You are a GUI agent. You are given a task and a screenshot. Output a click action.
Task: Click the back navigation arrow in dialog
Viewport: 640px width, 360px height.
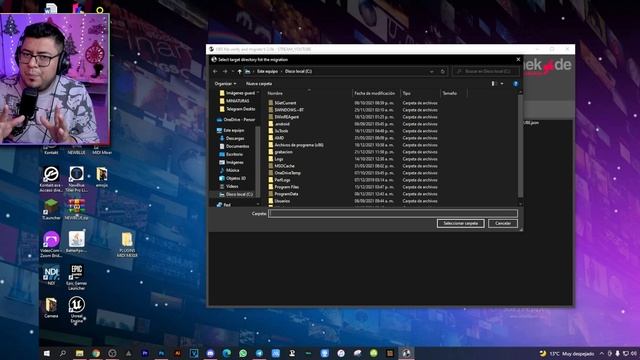tap(216, 71)
